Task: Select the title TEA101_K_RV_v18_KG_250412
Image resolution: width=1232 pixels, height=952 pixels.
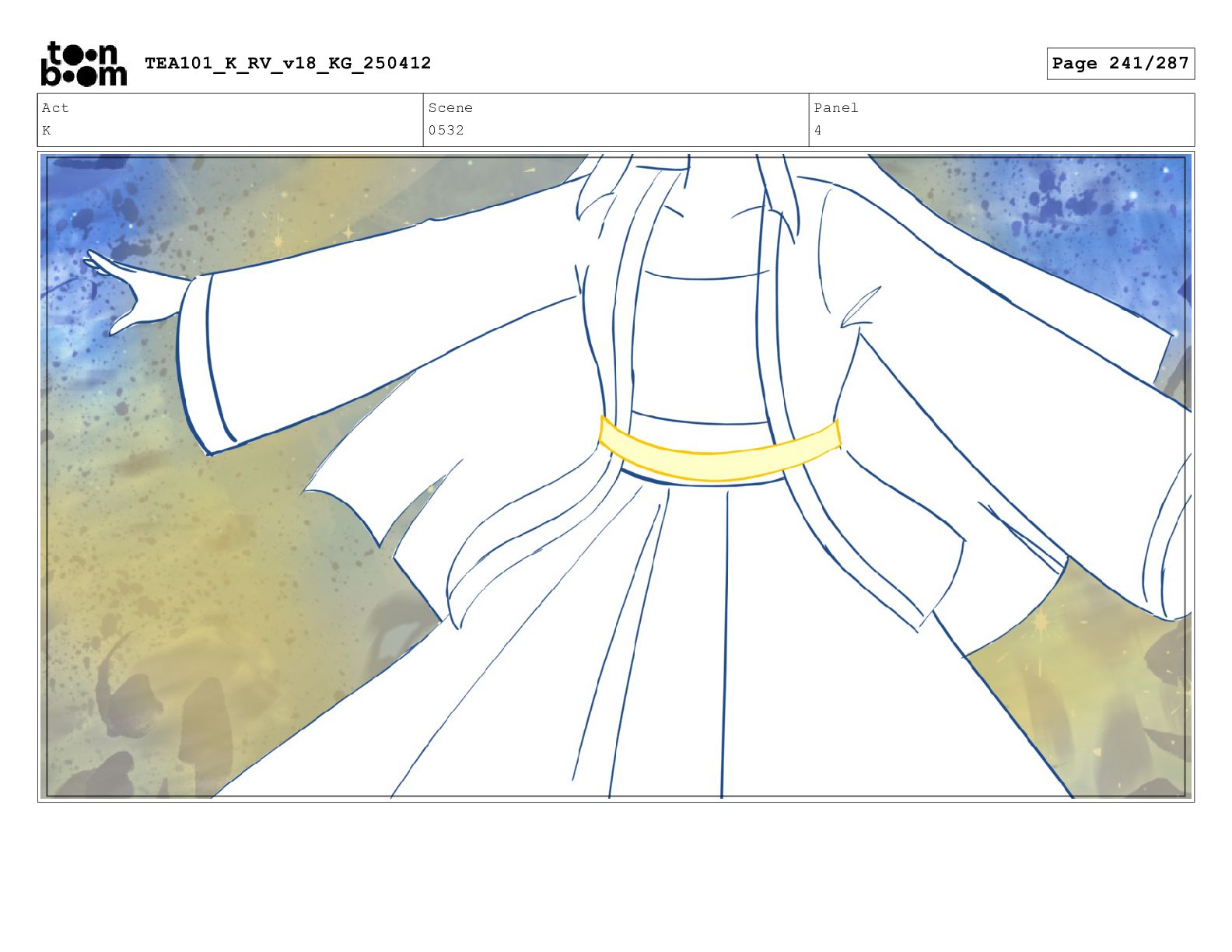Action: [x=288, y=63]
